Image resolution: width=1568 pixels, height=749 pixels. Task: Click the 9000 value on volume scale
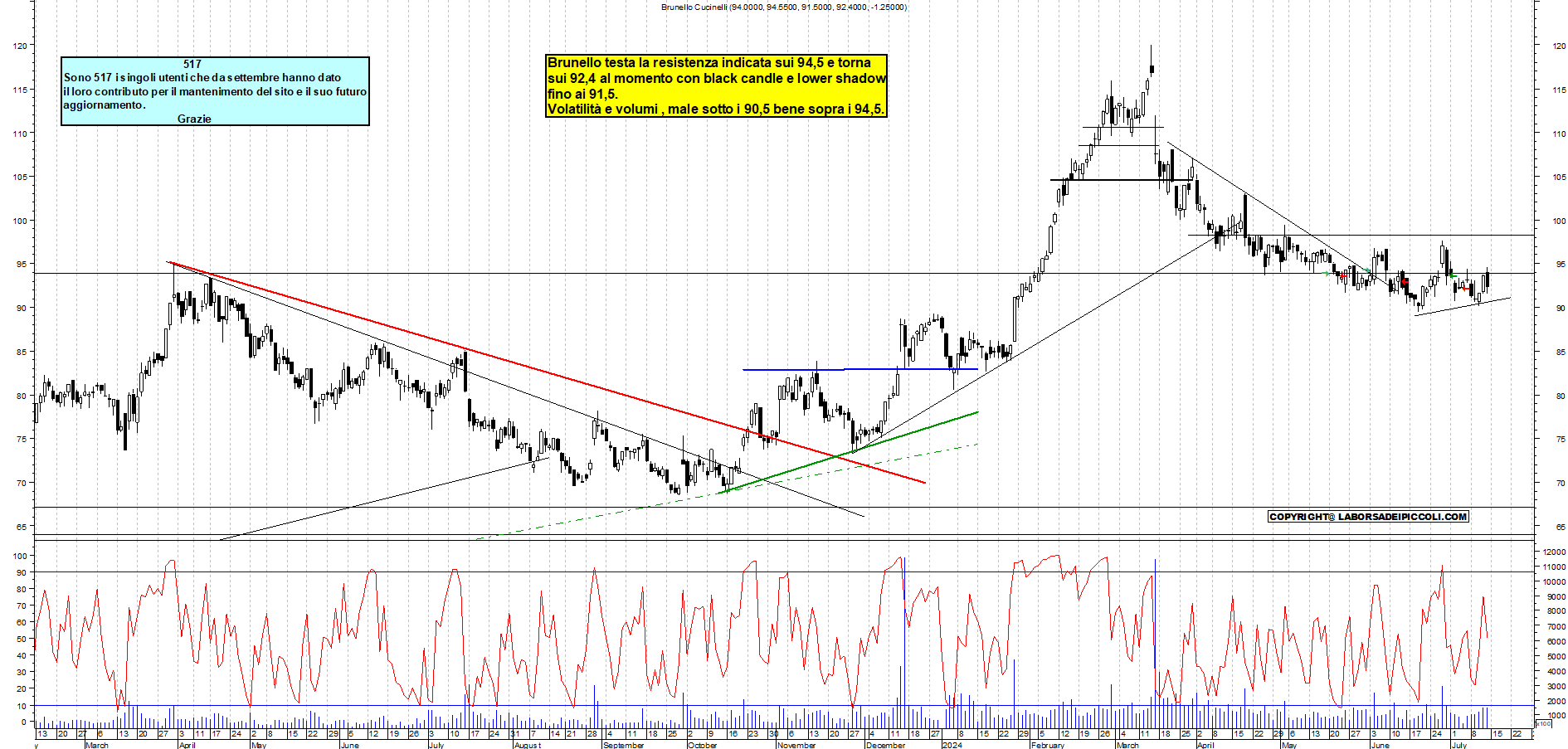(1556, 596)
